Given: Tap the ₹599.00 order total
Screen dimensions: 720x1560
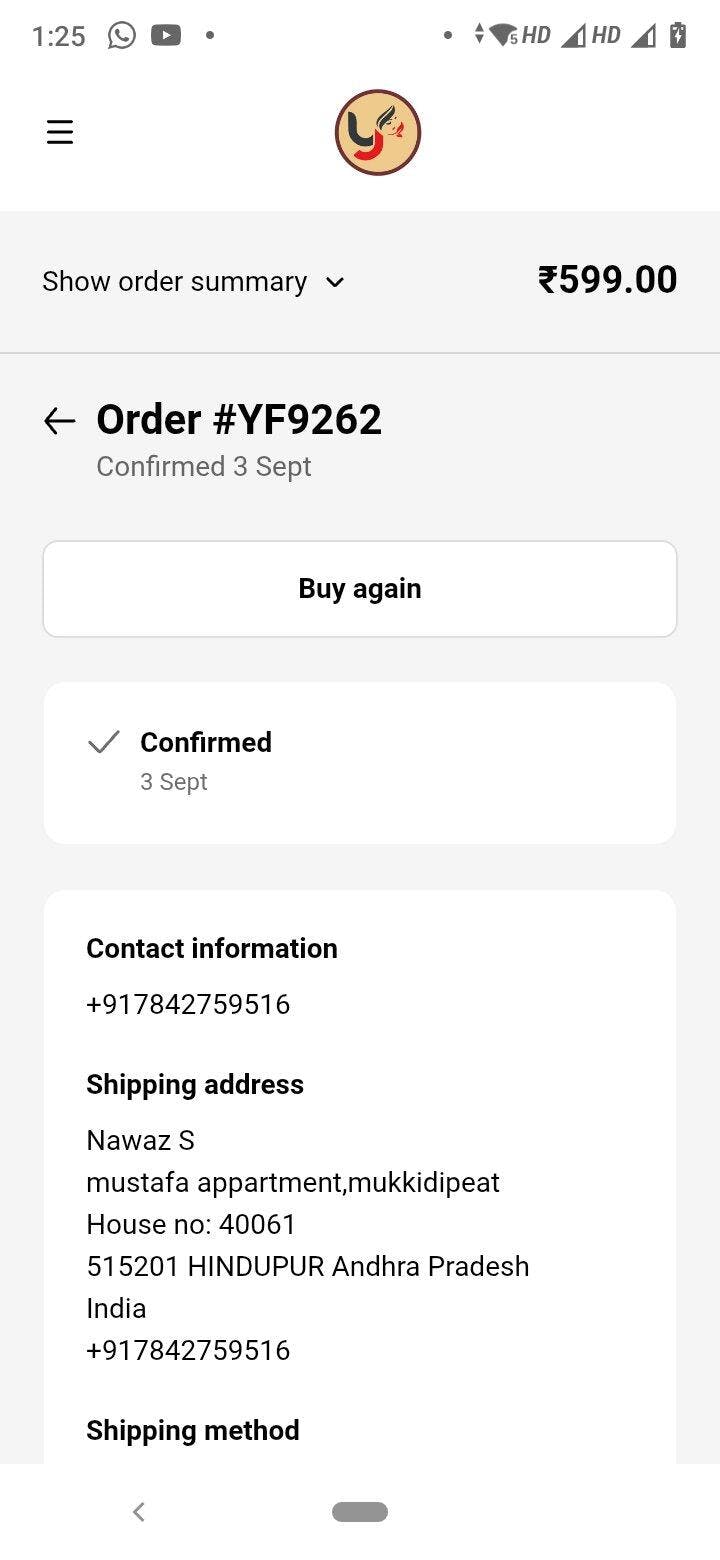Looking at the screenshot, I should [x=607, y=280].
